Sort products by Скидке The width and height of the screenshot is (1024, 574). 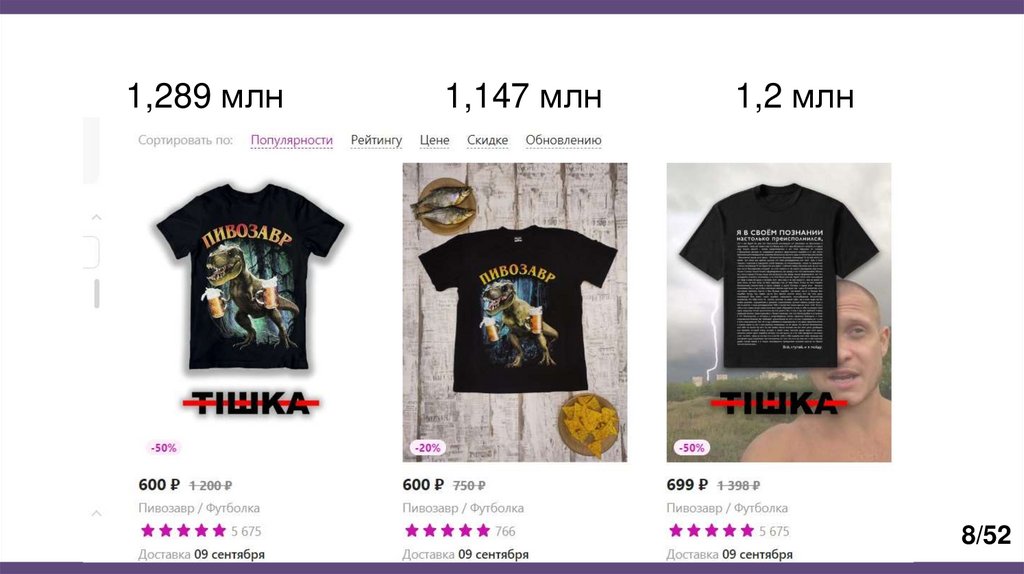click(487, 140)
